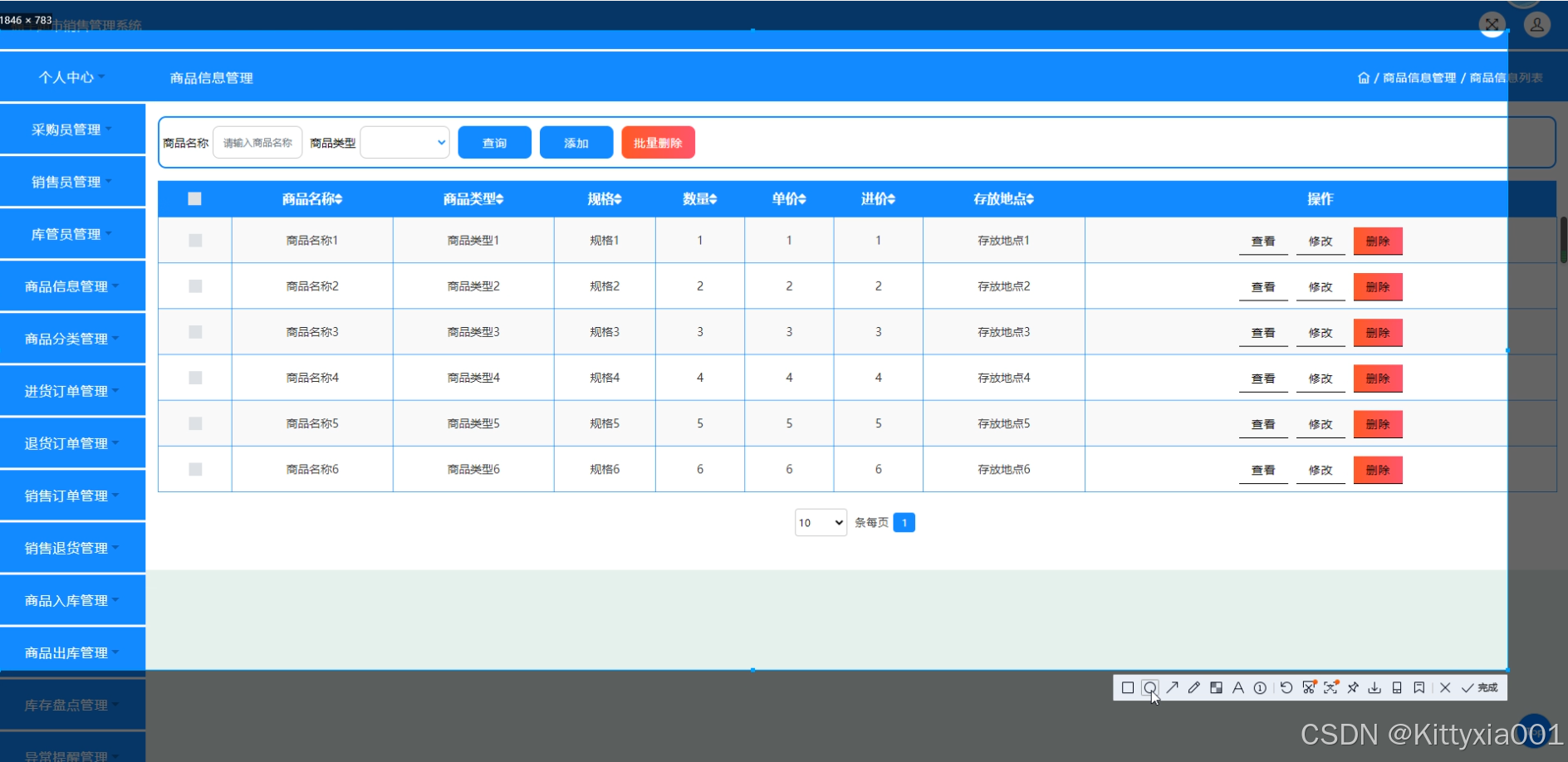The image size is (1568, 762).
Task: Sort table by 数量 column
Action: coord(700,199)
